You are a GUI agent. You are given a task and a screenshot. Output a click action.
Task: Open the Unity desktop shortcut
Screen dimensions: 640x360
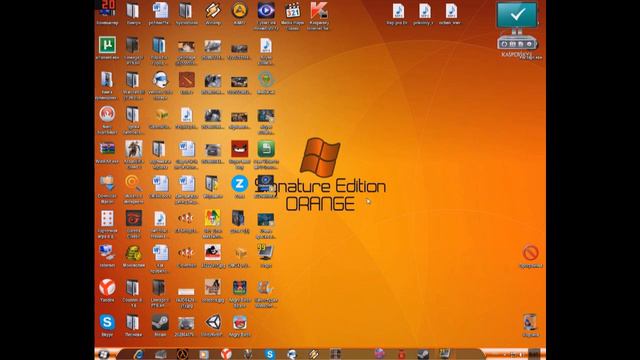[213, 322]
